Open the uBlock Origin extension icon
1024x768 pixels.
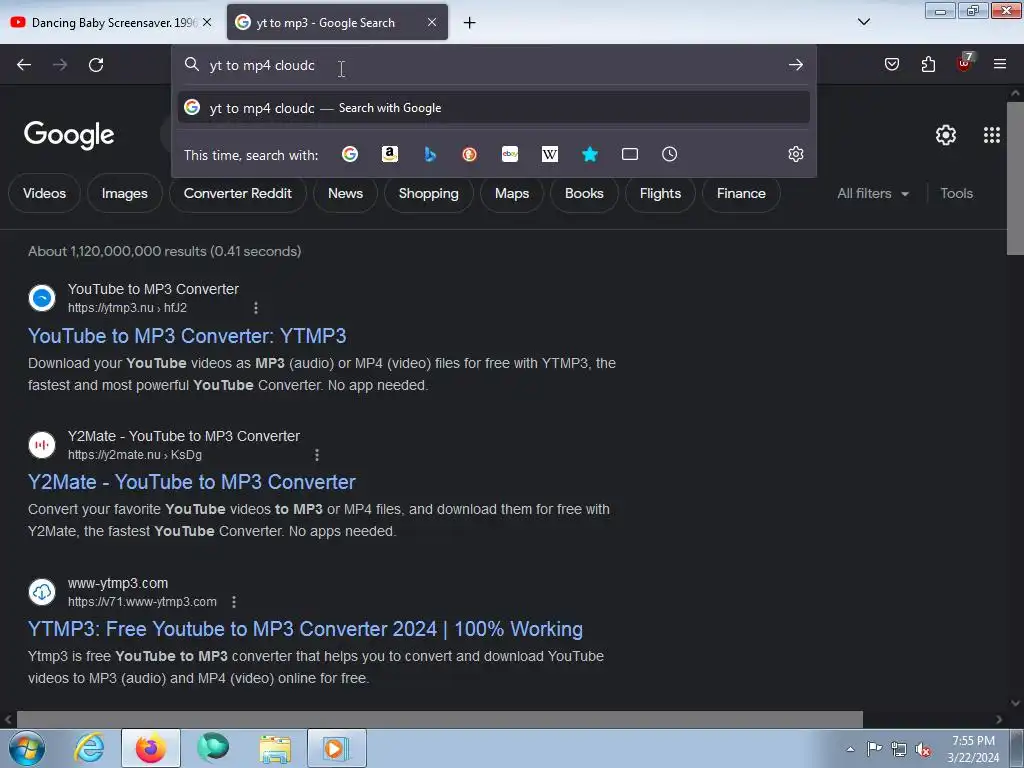(964, 63)
